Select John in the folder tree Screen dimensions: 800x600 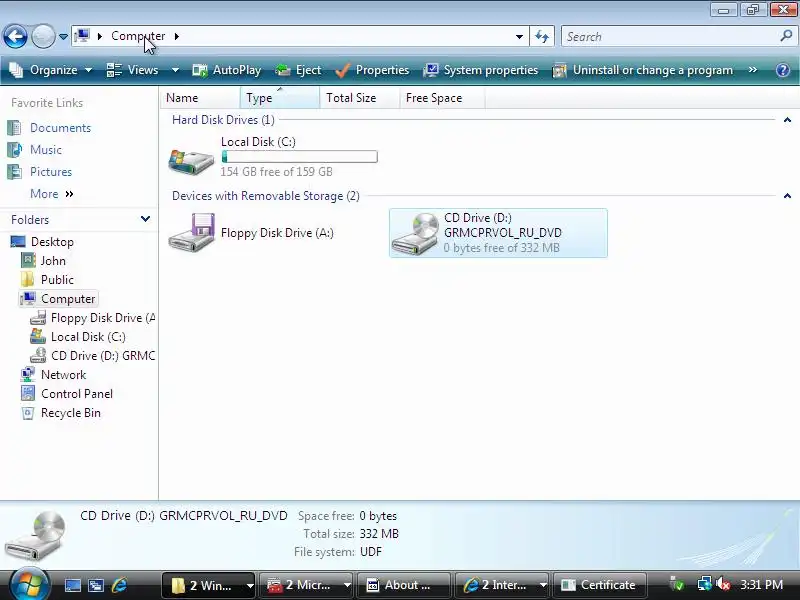click(53, 261)
